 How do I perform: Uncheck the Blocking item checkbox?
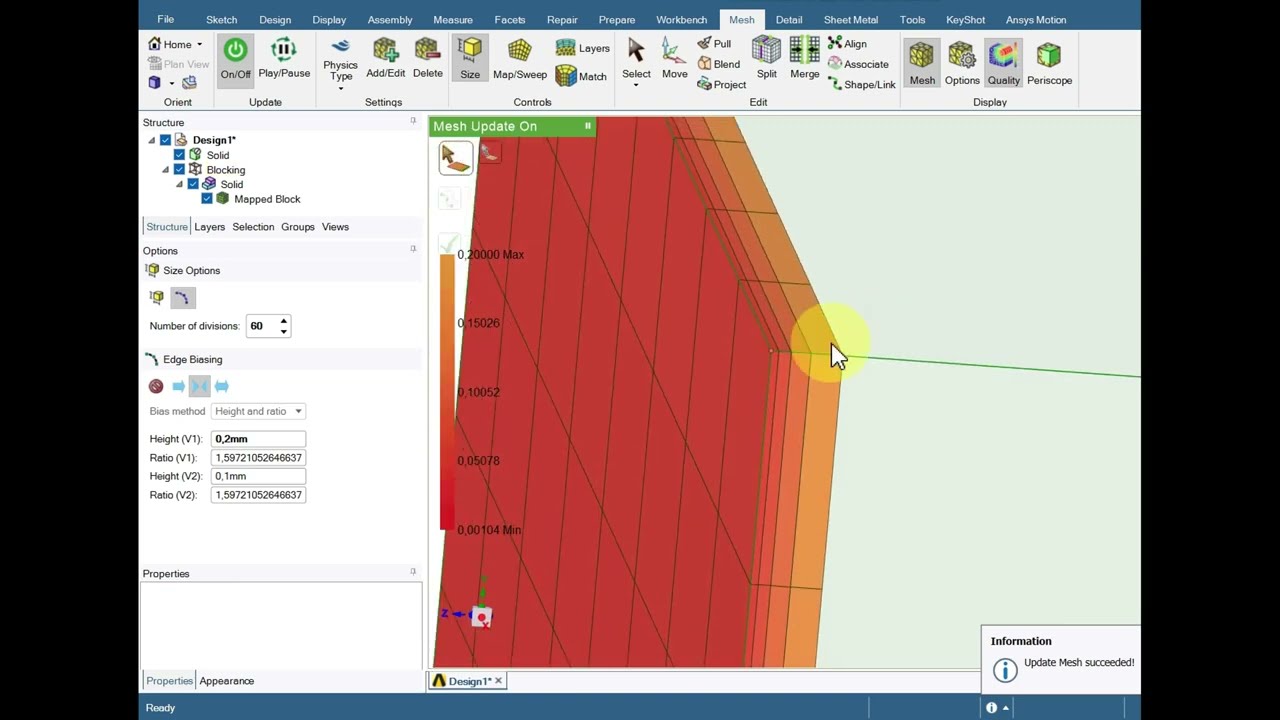pyautogui.click(x=179, y=170)
